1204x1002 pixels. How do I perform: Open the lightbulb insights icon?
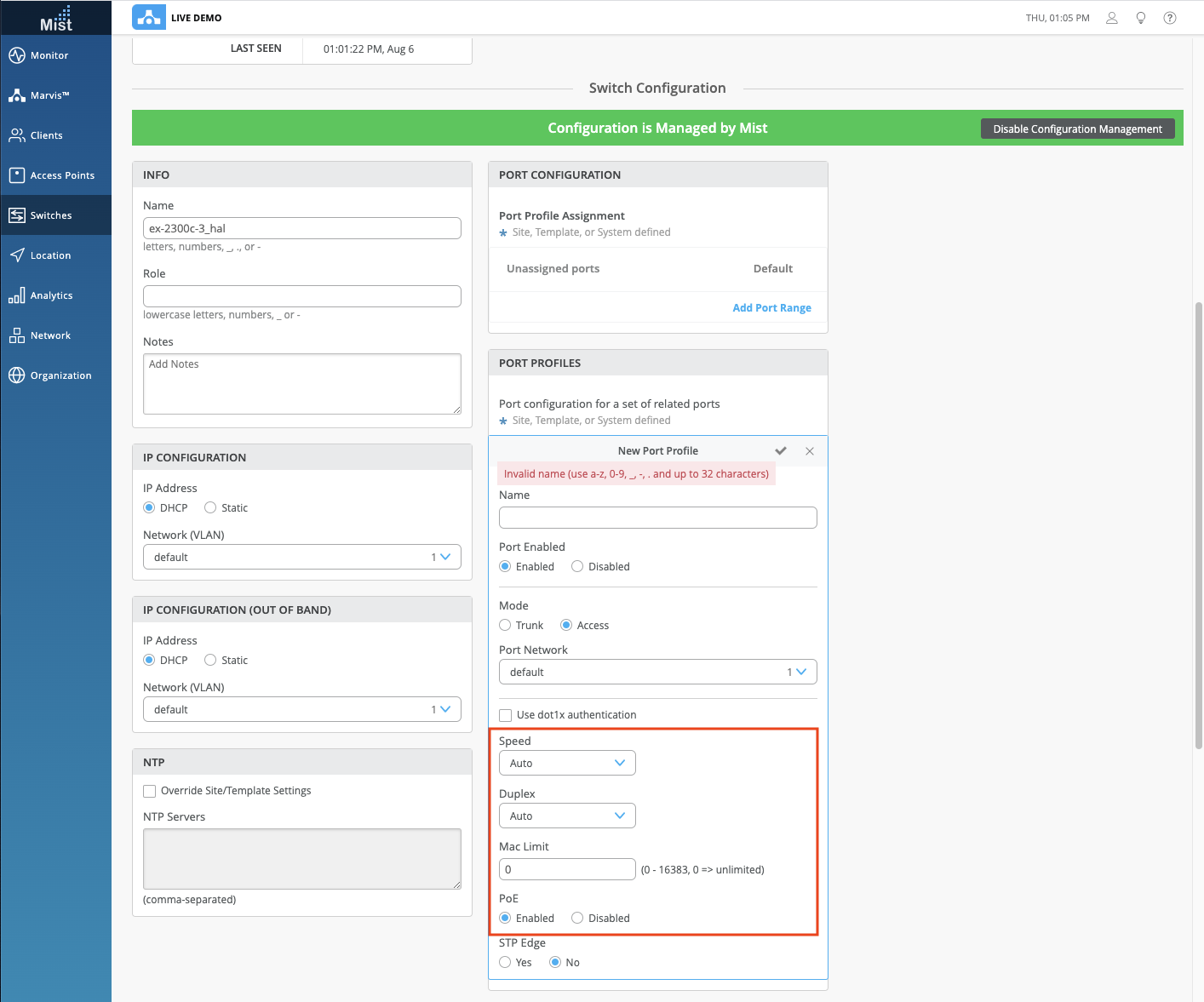click(1141, 18)
